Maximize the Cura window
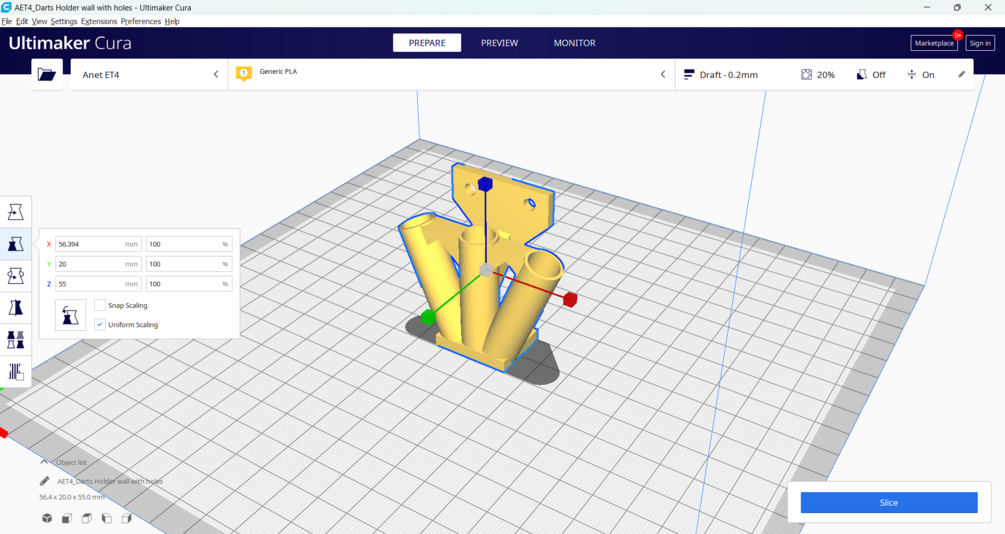The image size is (1005, 534). click(x=957, y=7)
